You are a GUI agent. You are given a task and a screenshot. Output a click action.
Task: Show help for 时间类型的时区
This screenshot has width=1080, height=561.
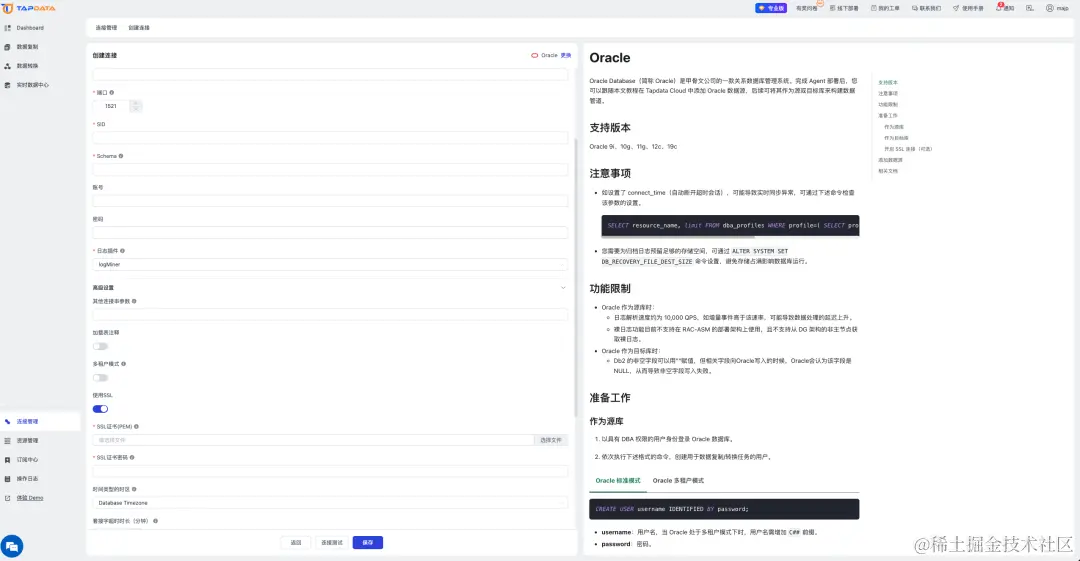tap(134, 489)
